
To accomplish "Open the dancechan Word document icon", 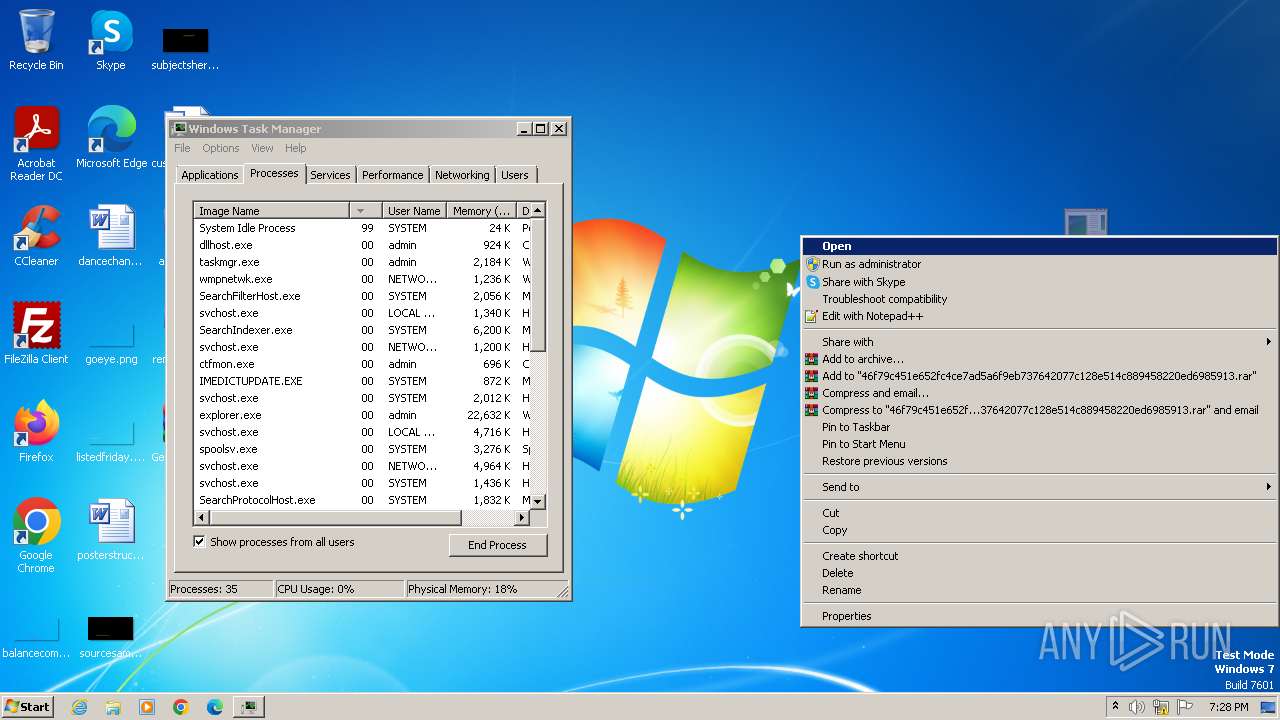I will point(110,236).
